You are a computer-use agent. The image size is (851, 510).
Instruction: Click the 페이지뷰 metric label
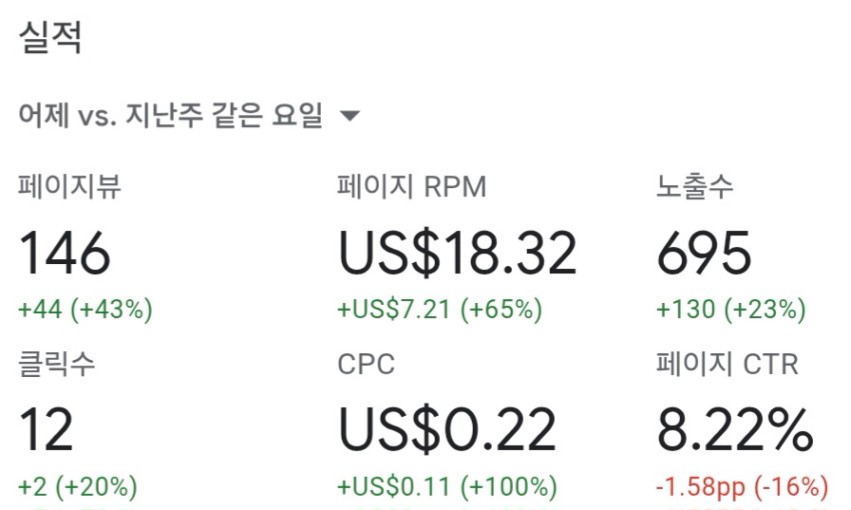(69, 186)
